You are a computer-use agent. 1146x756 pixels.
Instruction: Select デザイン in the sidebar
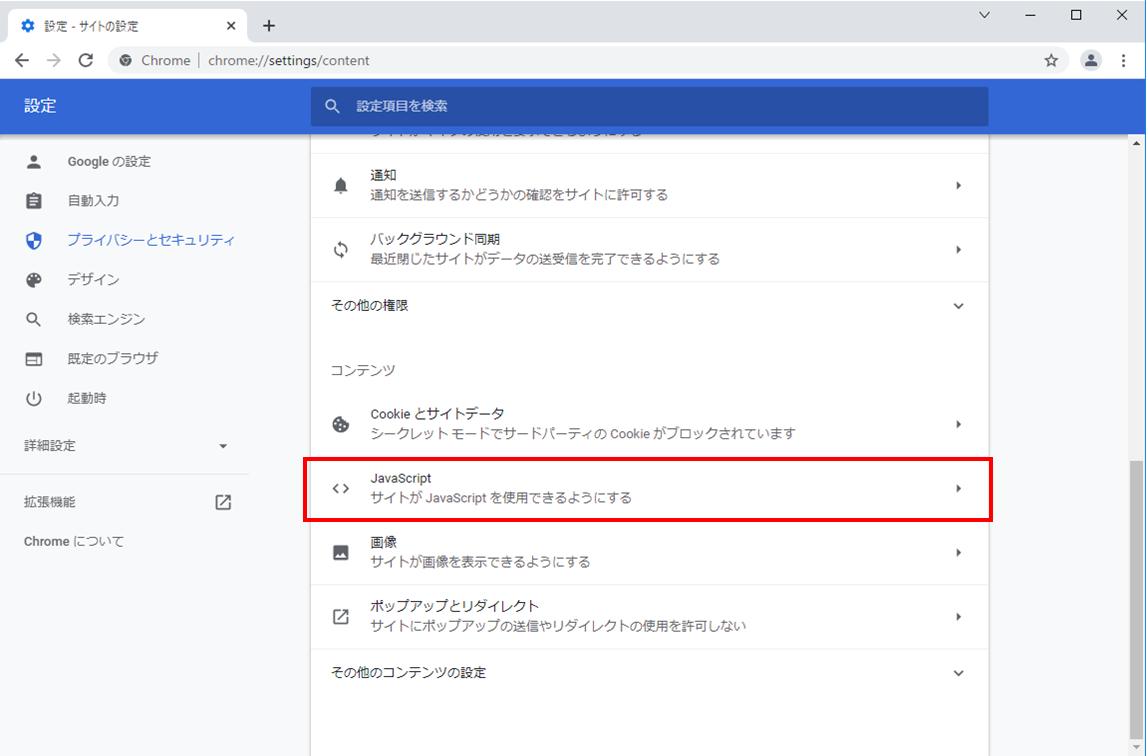click(94, 280)
